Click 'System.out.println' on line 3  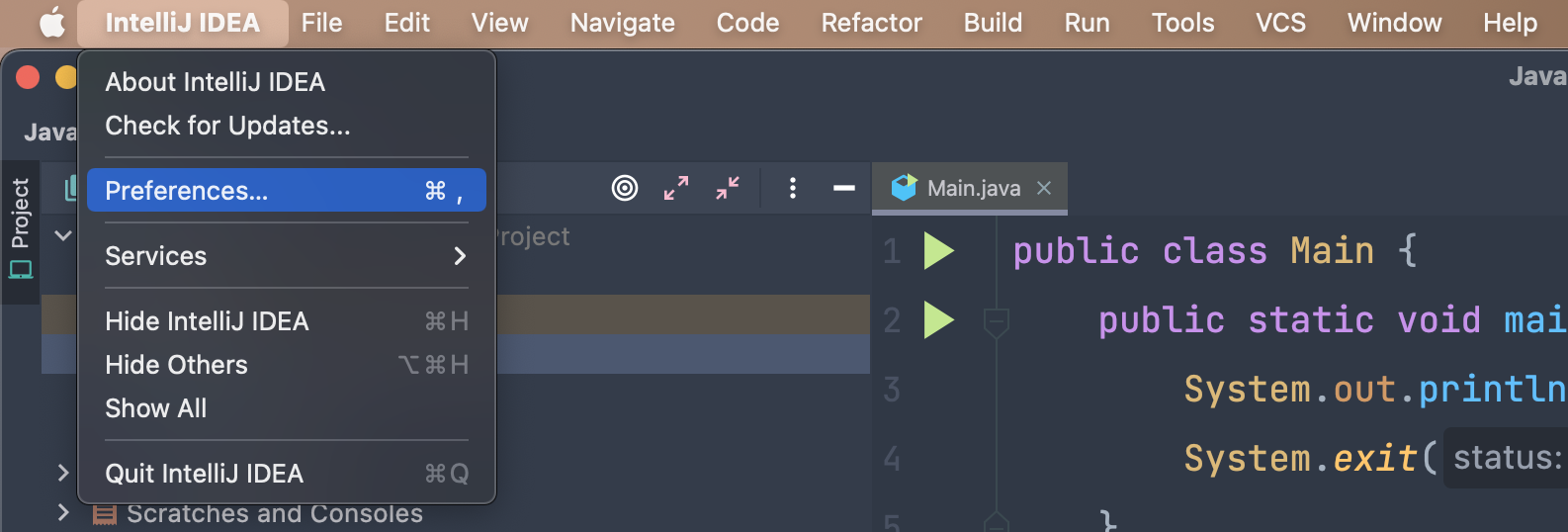1375,390
